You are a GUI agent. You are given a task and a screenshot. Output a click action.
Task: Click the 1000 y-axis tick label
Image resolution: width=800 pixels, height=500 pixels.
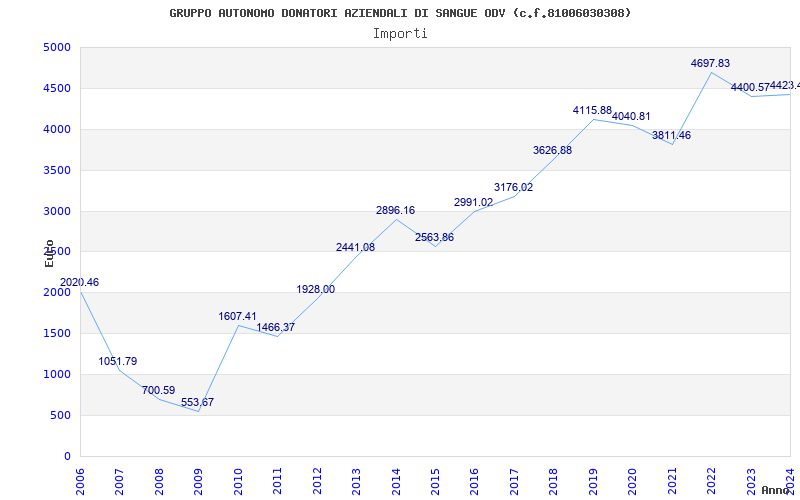[57, 374]
